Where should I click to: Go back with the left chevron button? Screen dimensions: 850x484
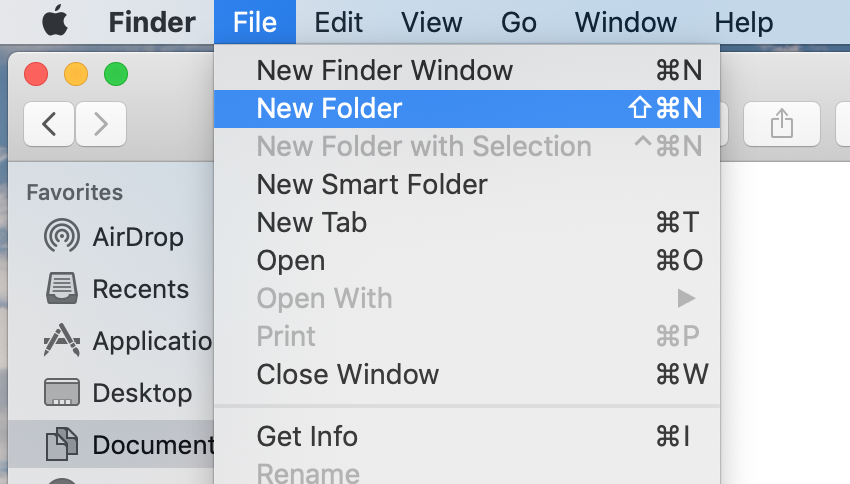pyautogui.click(x=49, y=124)
